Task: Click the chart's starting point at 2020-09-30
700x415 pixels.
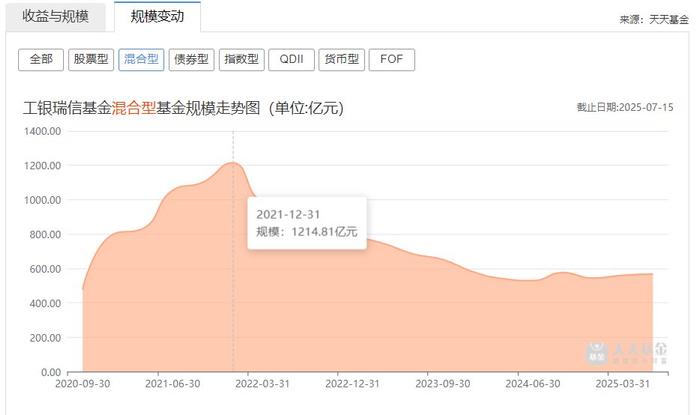Action: [83, 289]
